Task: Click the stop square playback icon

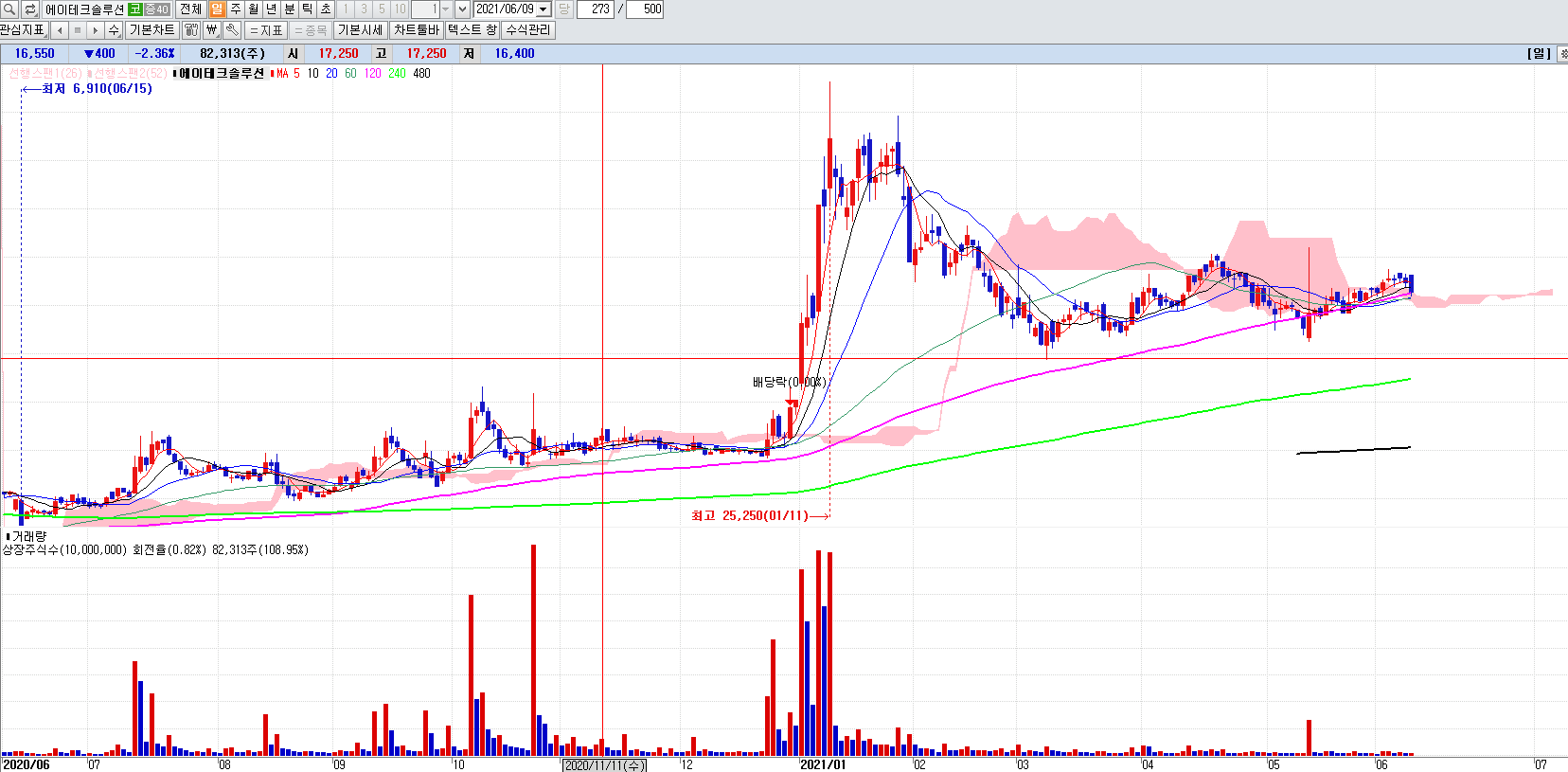Action: tap(78, 30)
